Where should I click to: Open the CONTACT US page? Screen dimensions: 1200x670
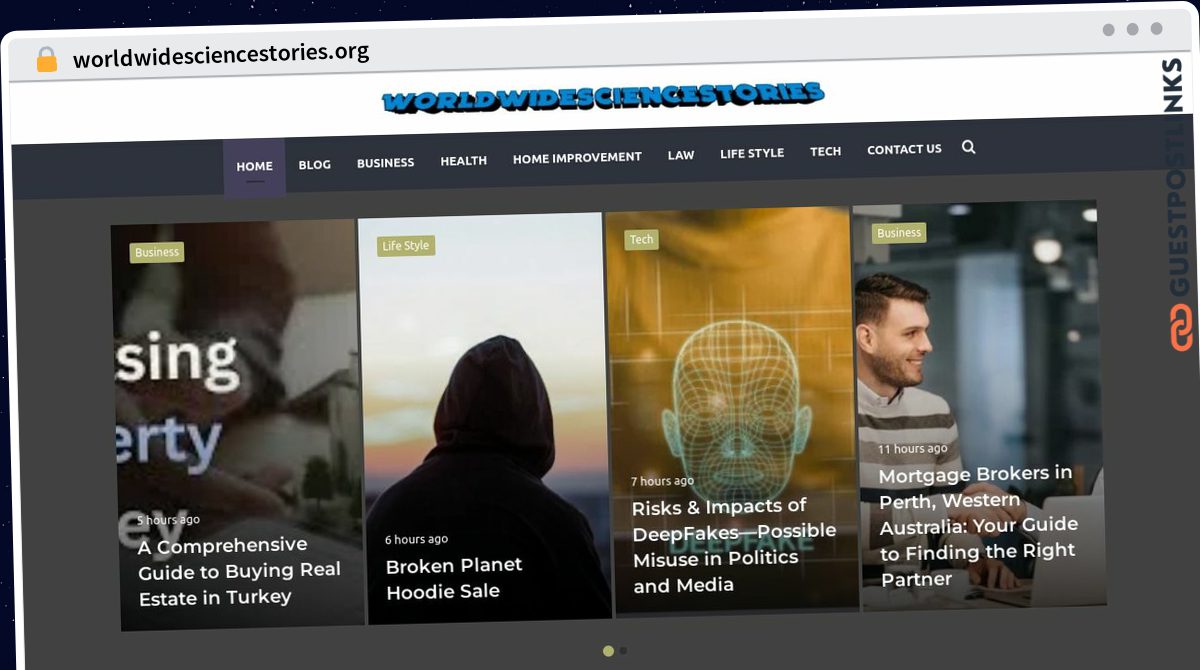coord(904,149)
